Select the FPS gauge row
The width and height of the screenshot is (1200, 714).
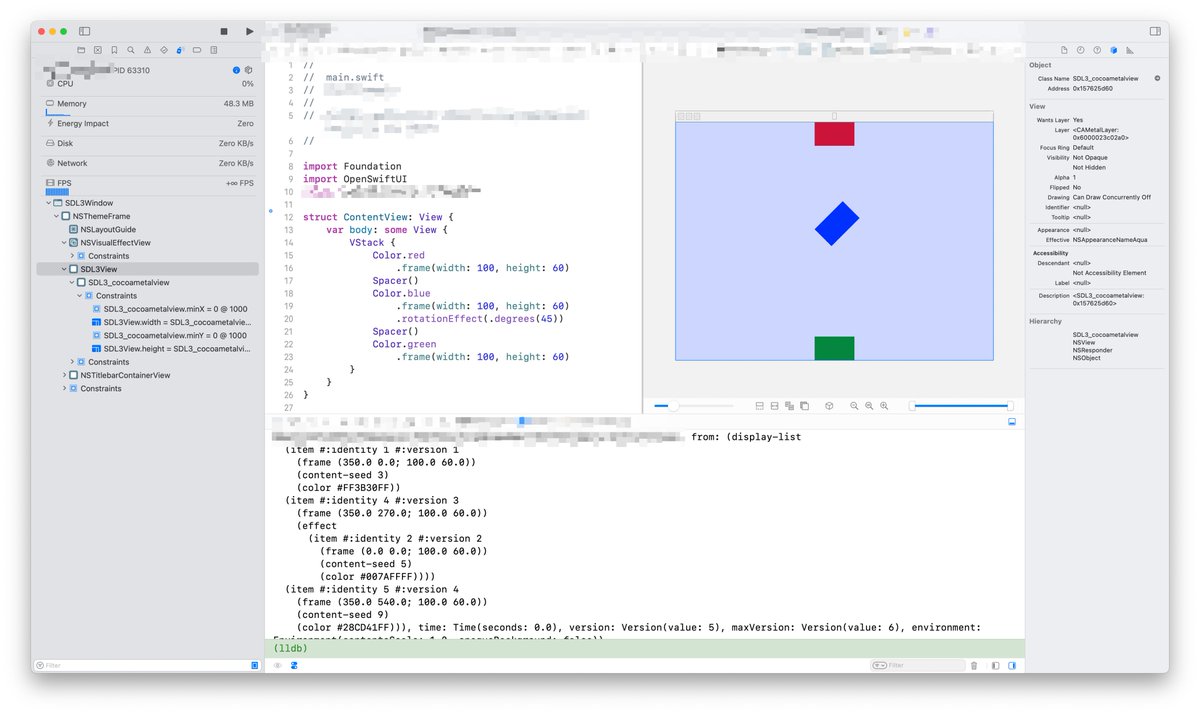[x=148, y=185]
